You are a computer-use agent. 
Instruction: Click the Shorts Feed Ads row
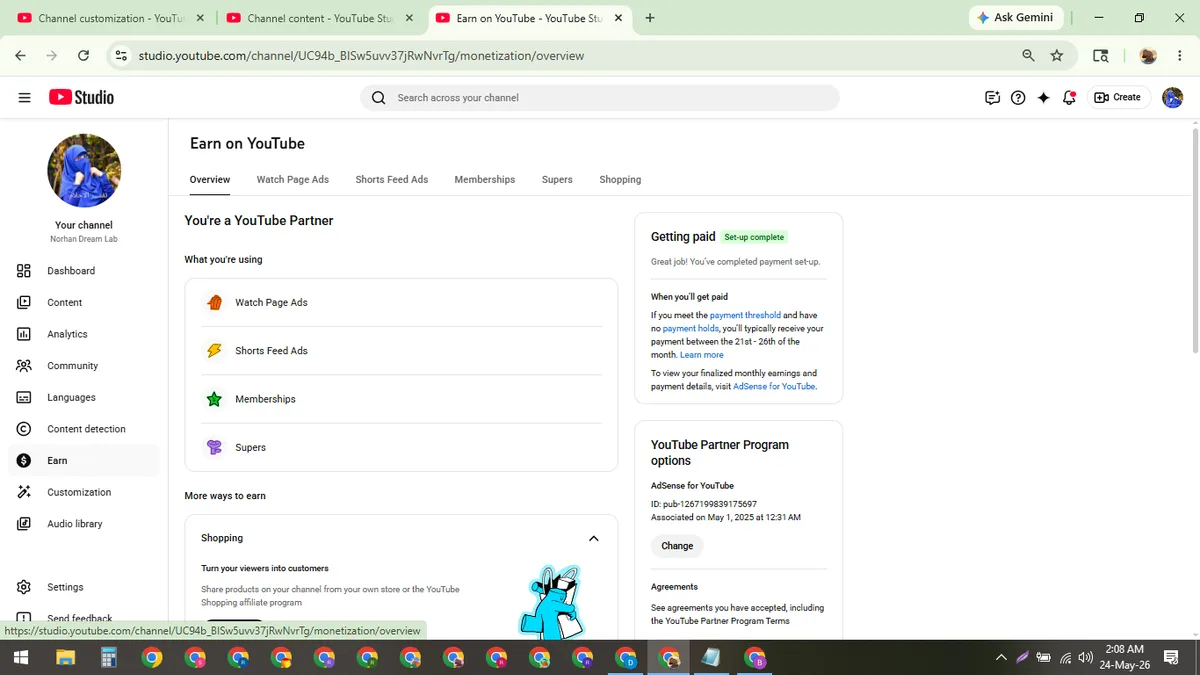(401, 351)
